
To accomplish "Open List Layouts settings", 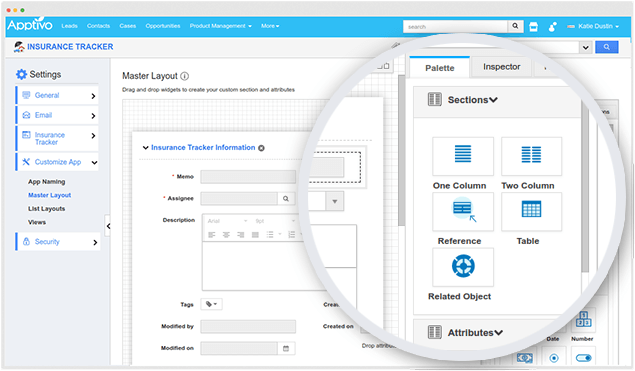I will [47, 209].
